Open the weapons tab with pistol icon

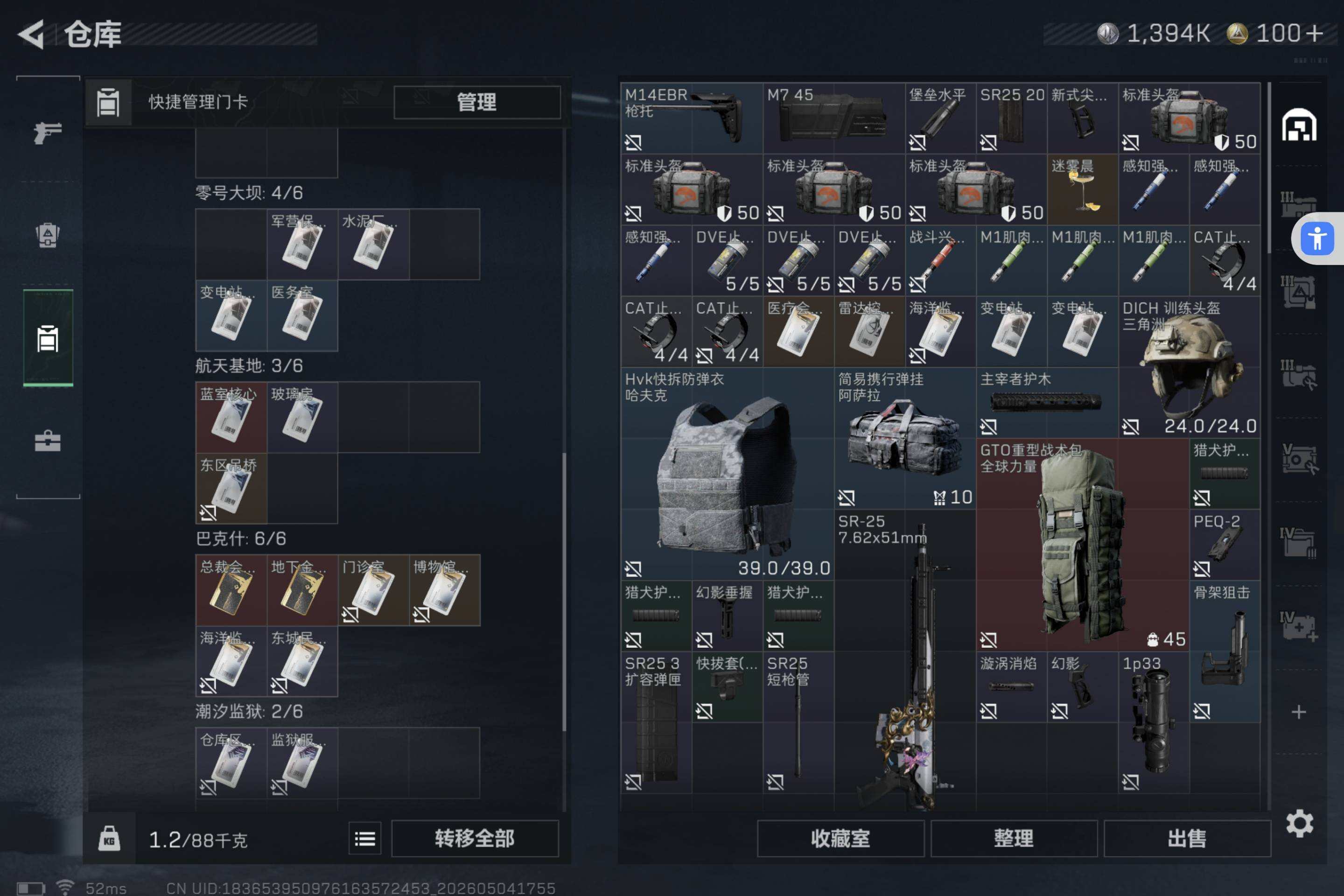[48, 133]
